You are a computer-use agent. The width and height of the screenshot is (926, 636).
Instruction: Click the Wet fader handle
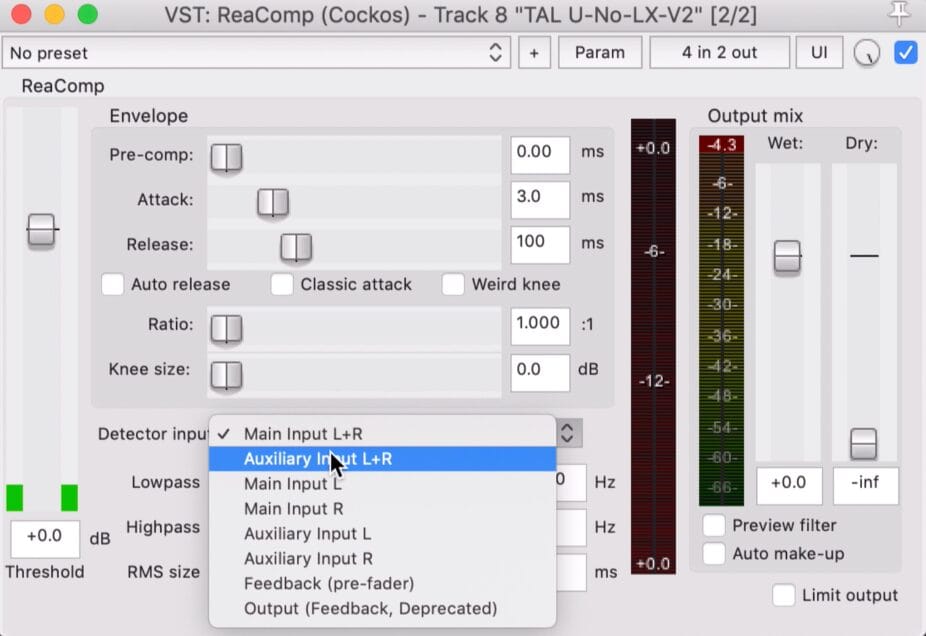coord(787,256)
